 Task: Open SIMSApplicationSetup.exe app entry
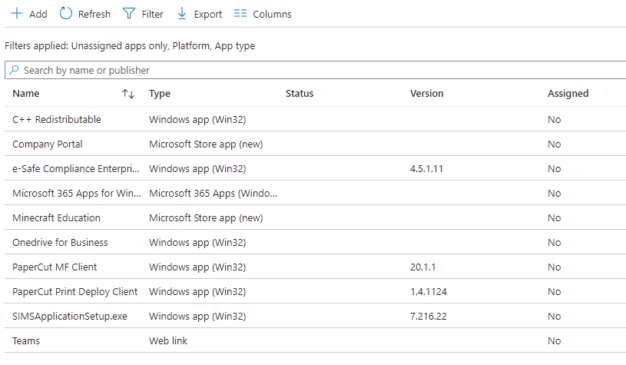click(70, 316)
